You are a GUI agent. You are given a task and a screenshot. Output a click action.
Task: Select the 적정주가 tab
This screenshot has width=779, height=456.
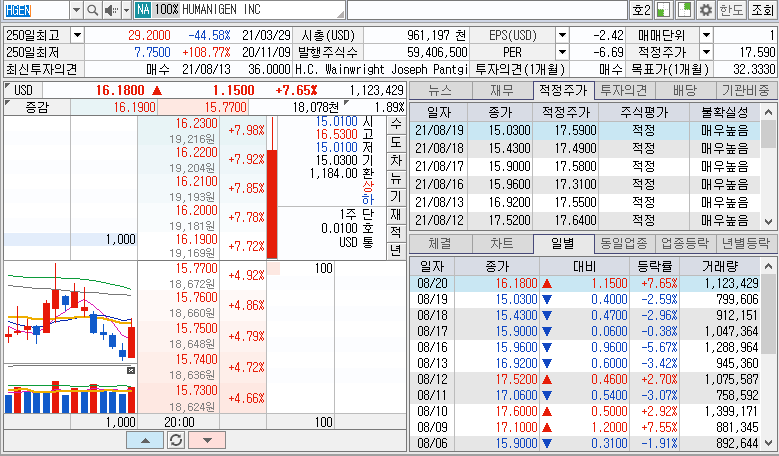tap(563, 90)
